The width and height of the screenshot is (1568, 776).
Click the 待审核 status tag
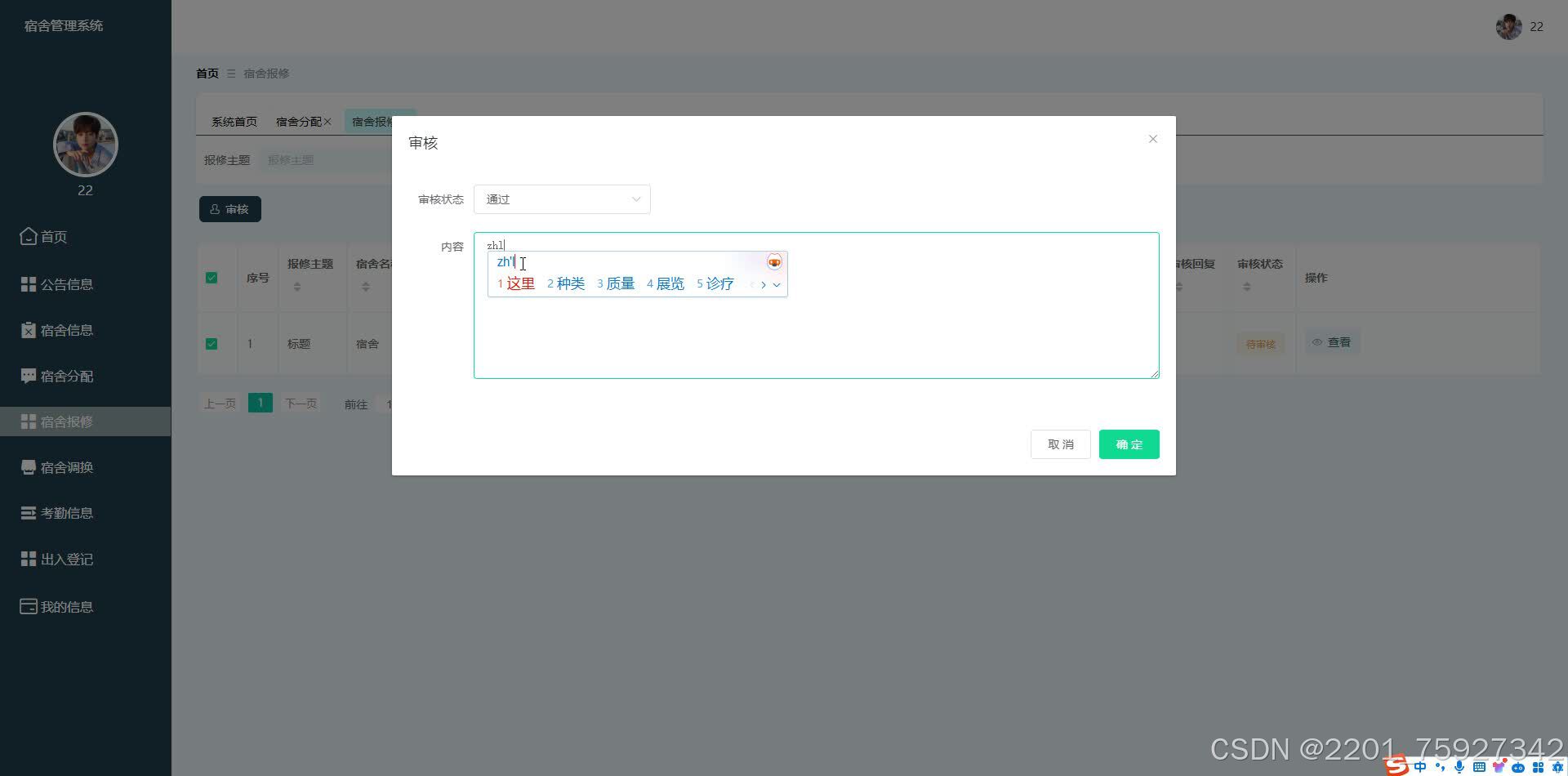[x=1260, y=344]
